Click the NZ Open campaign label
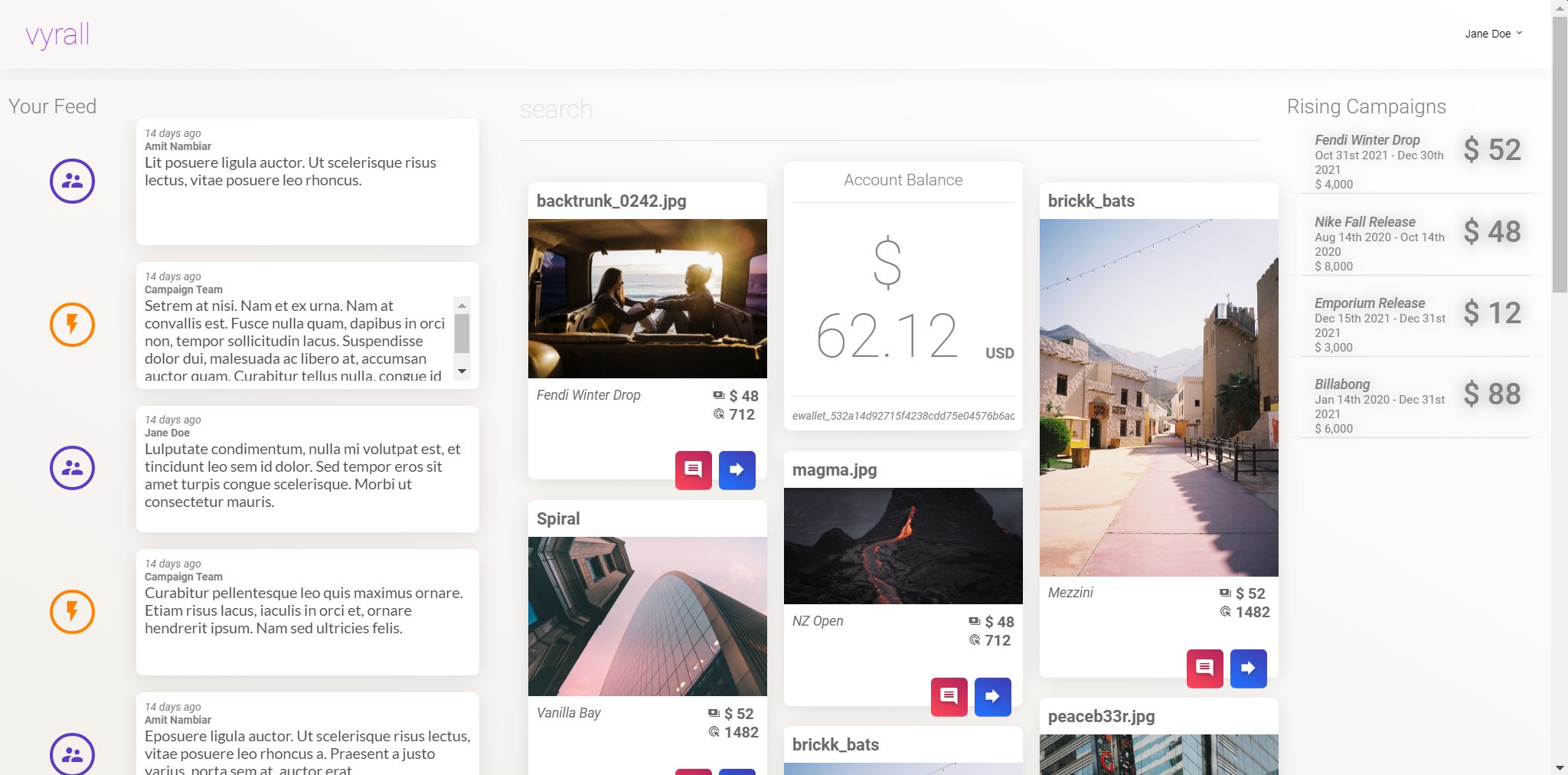Viewport: 1568px width, 775px height. coord(818,621)
